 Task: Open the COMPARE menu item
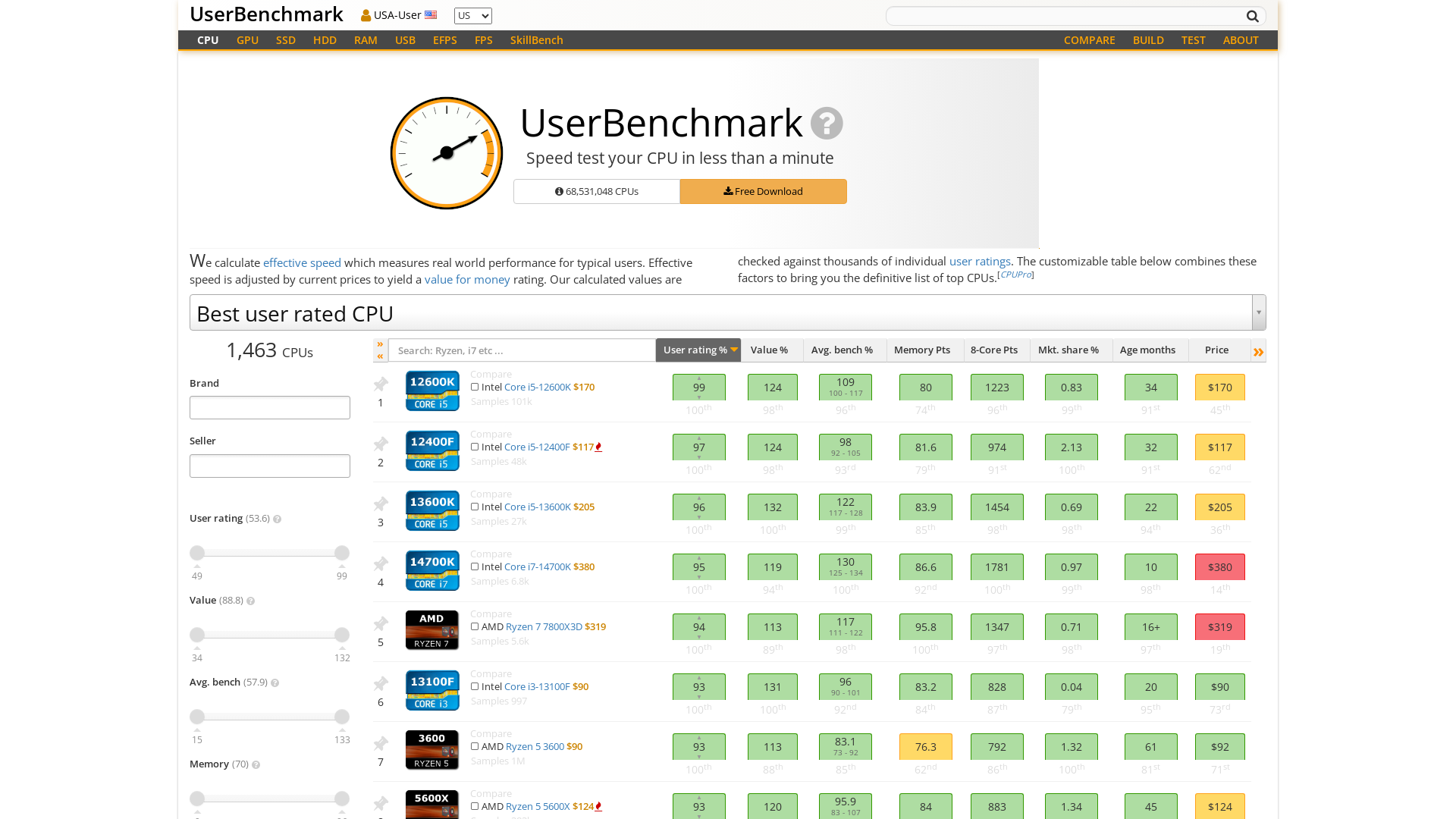pos(1089,40)
